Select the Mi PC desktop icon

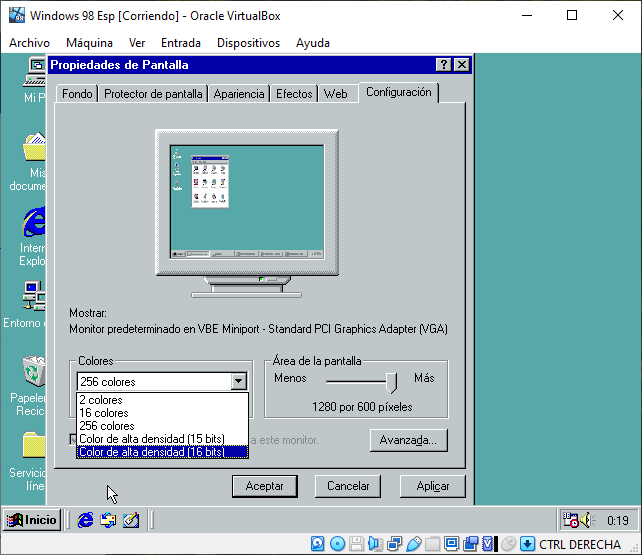35,80
